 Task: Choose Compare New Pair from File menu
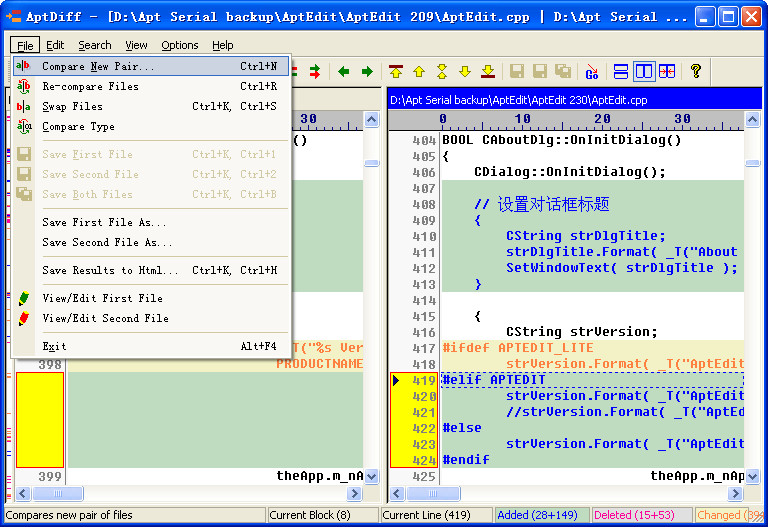151,66
